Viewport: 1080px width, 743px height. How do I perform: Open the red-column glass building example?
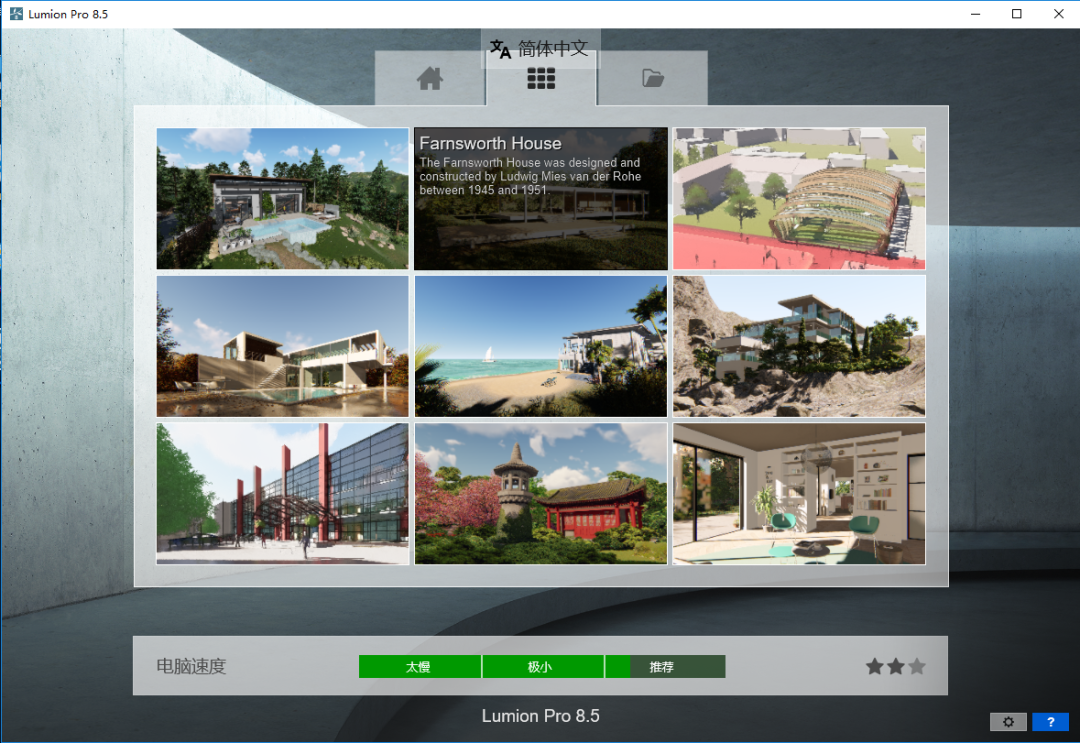pos(282,494)
